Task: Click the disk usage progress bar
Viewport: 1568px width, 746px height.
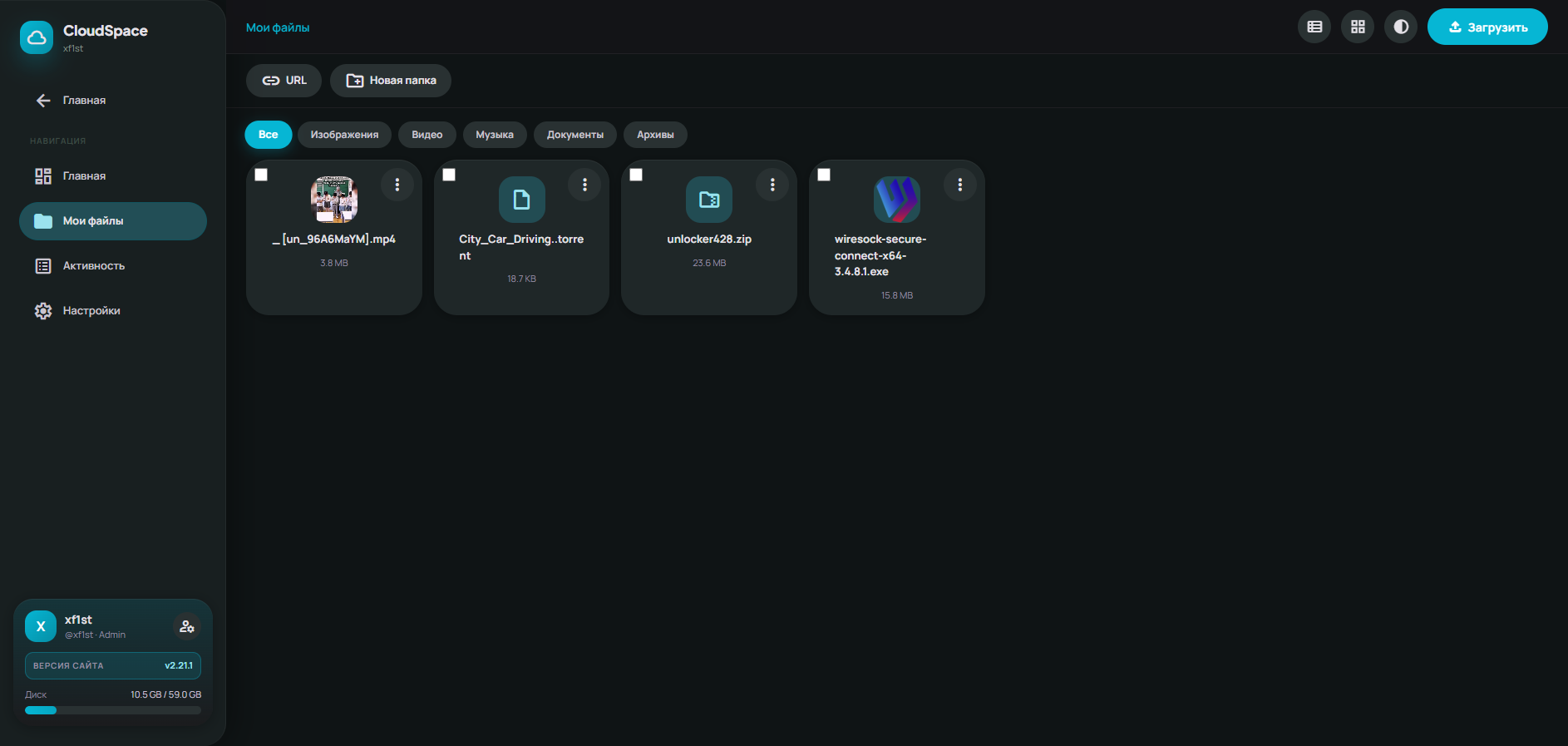Action: 113,710
